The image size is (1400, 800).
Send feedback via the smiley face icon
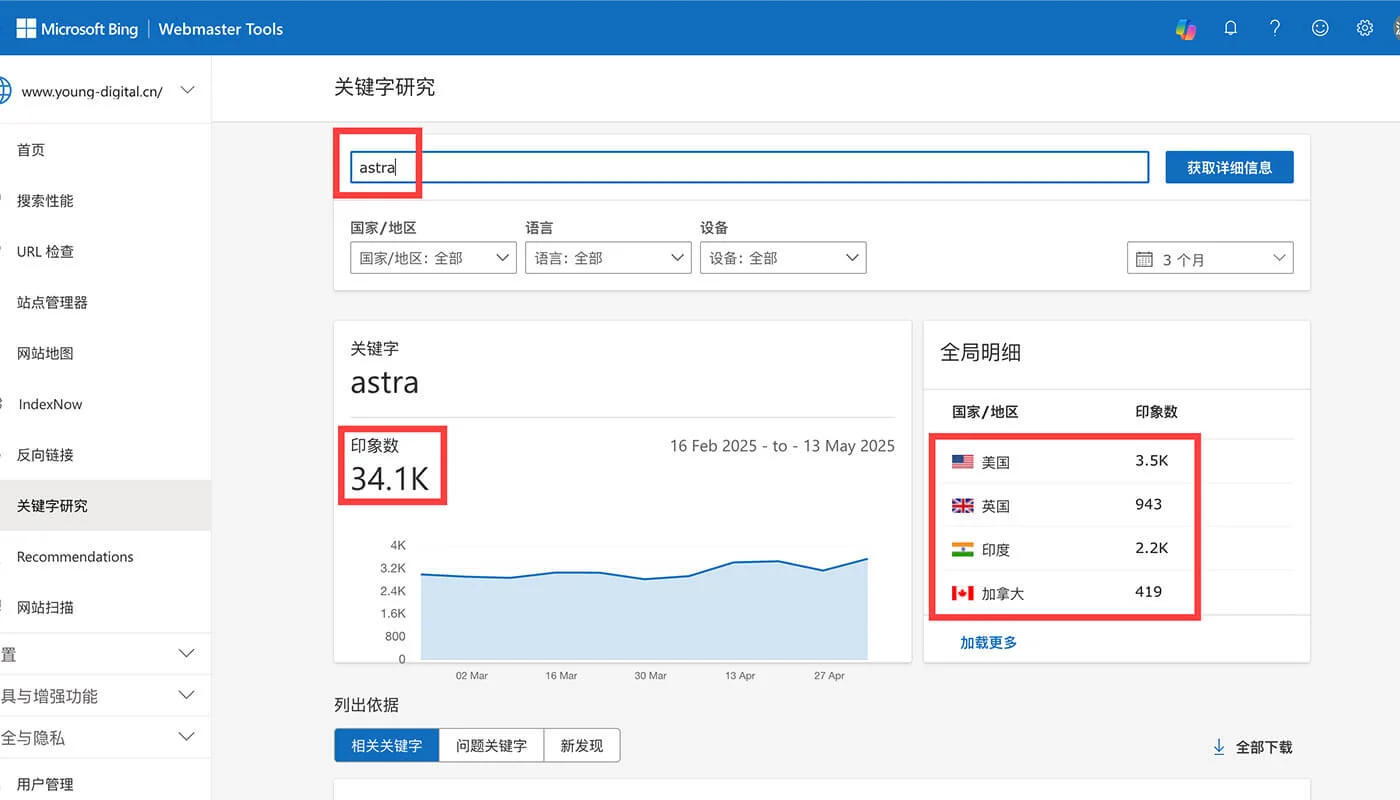click(1320, 28)
